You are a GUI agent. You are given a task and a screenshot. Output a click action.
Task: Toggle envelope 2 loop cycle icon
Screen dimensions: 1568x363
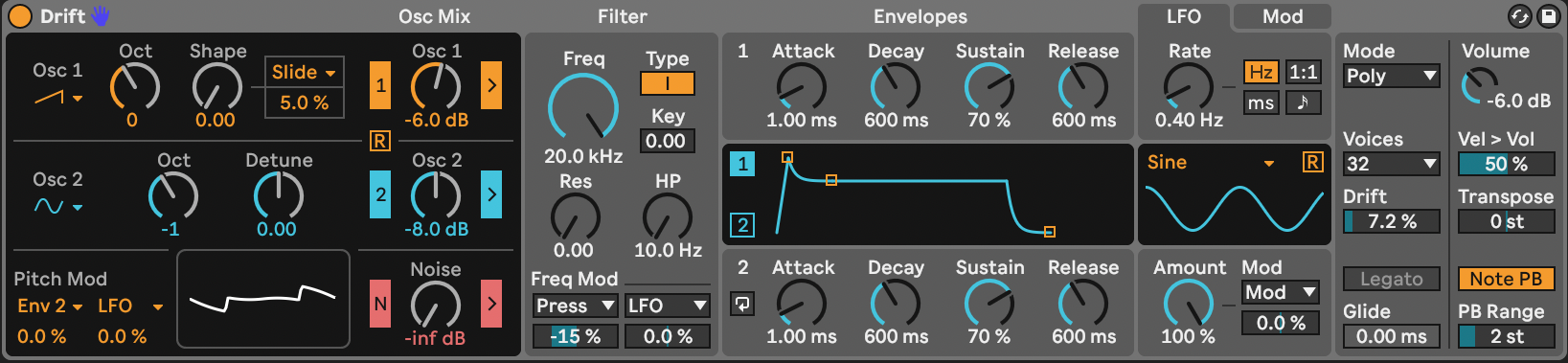742,304
